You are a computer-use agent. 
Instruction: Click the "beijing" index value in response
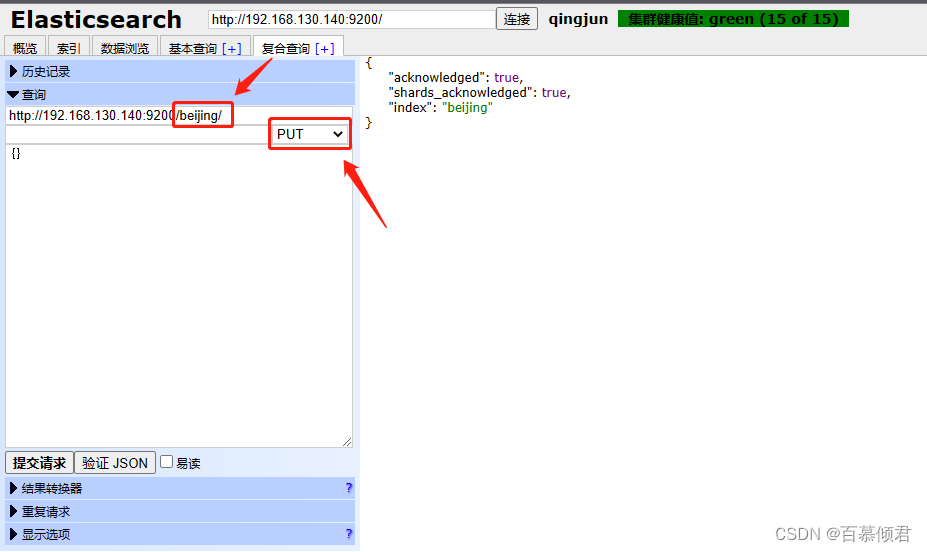click(467, 108)
